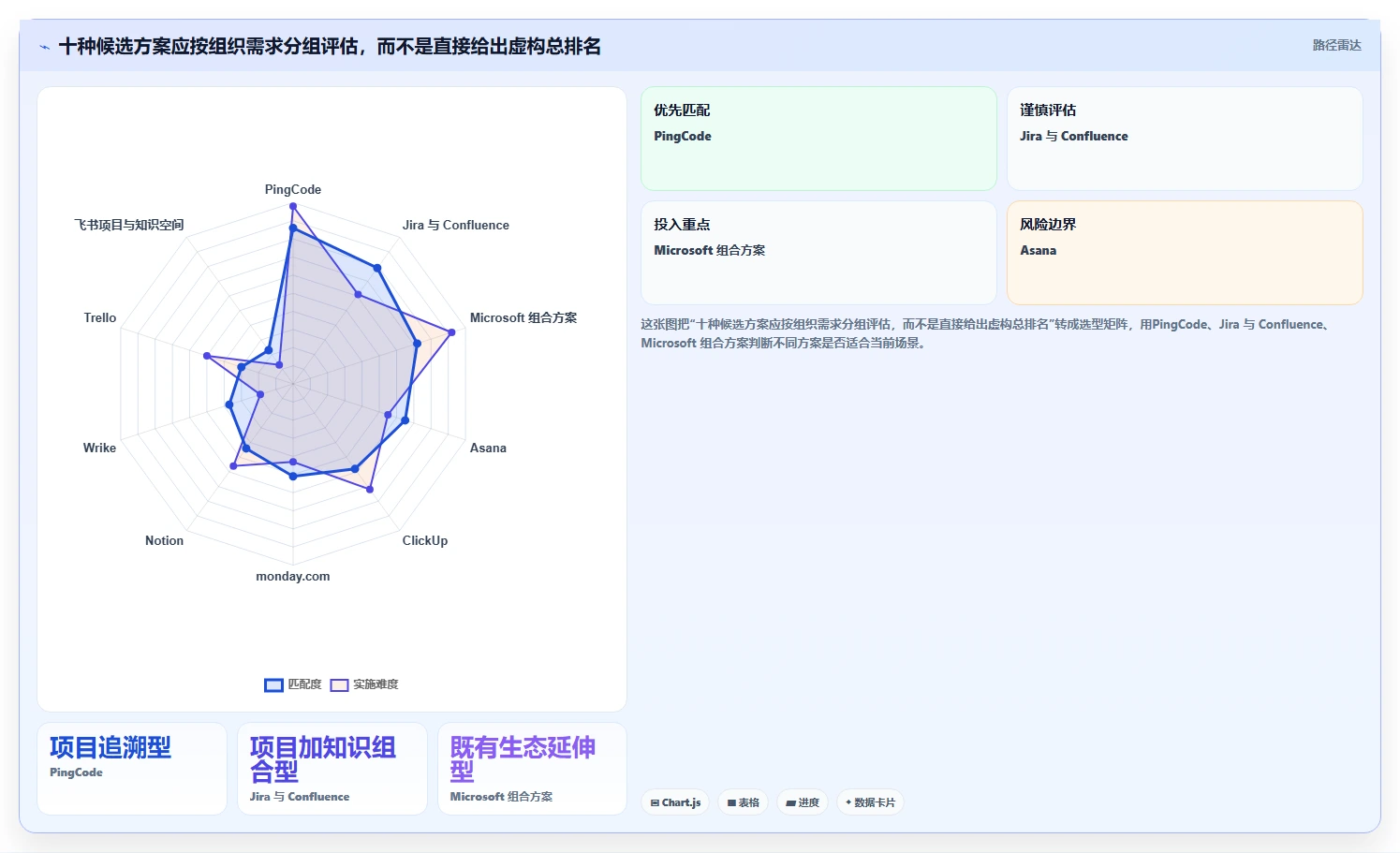Click the Microsoft 组合方案 radar axis label

(523, 317)
